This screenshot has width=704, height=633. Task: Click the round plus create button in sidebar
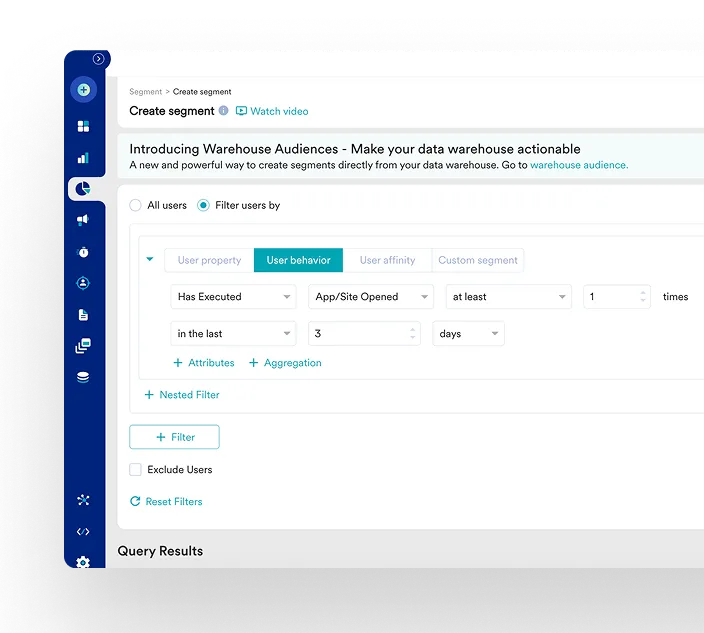(84, 90)
